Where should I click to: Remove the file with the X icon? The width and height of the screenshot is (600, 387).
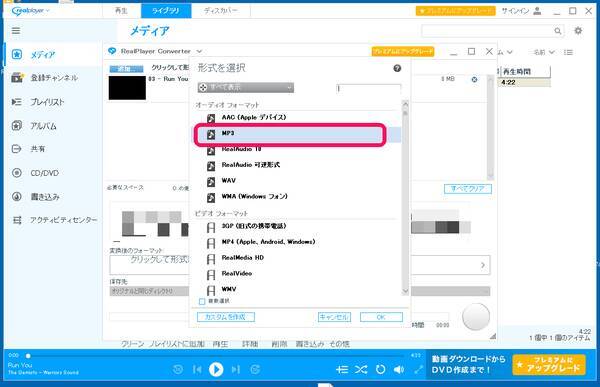point(474,79)
